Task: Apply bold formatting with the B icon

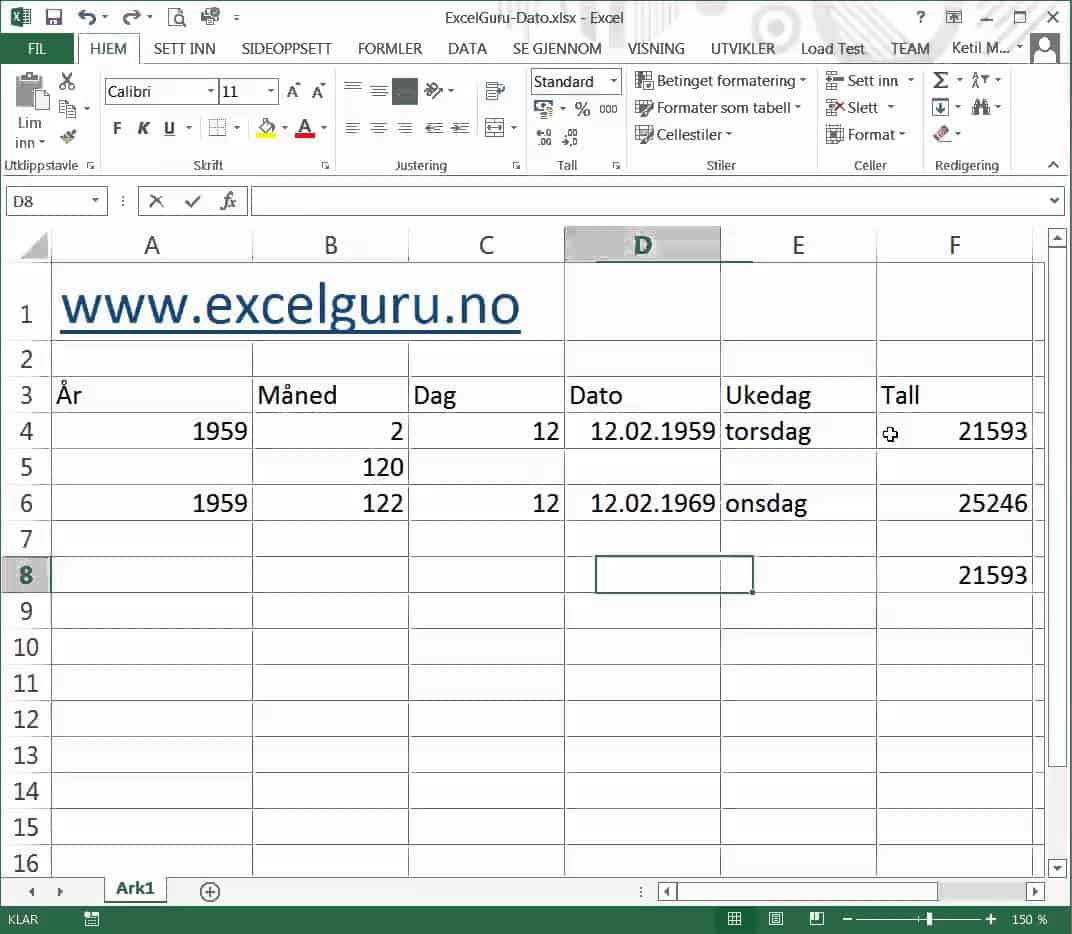Action: pos(116,128)
